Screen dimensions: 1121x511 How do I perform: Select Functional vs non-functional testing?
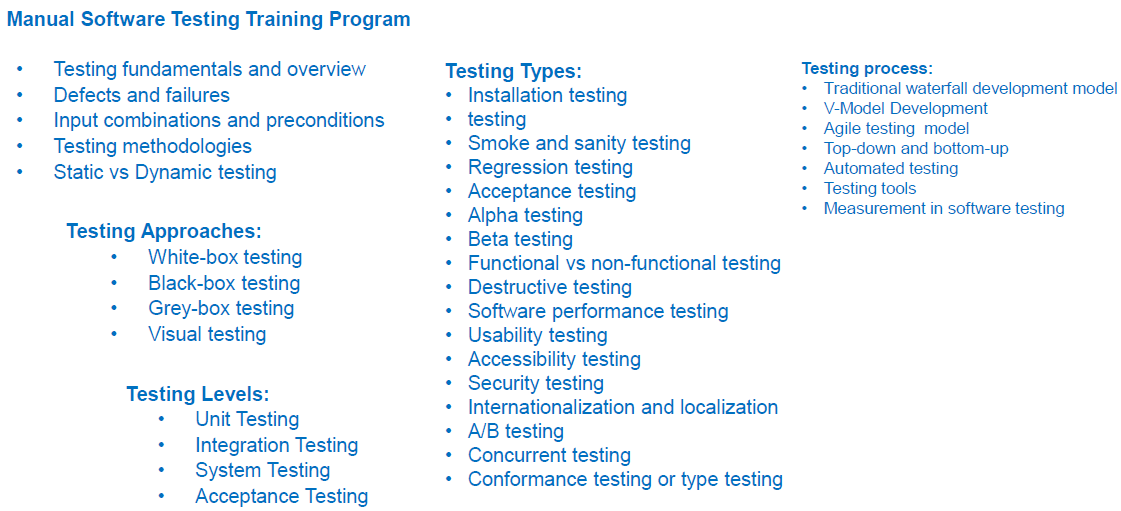[x=624, y=263]
